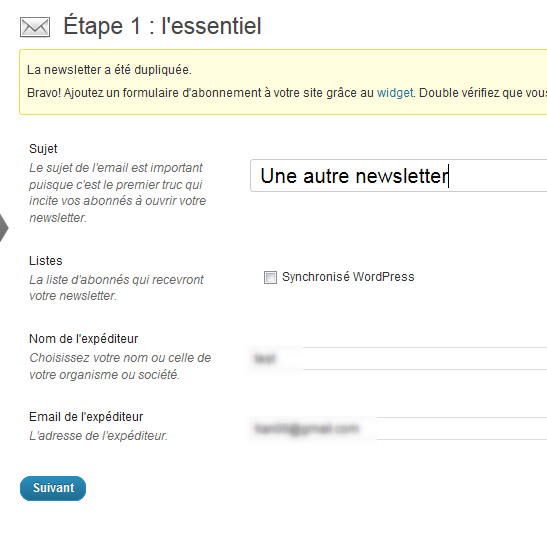The height and width of the screenshot is (544, 547).
Task: Click the Choisissez votre nom description text
Action: click(120, 366)
